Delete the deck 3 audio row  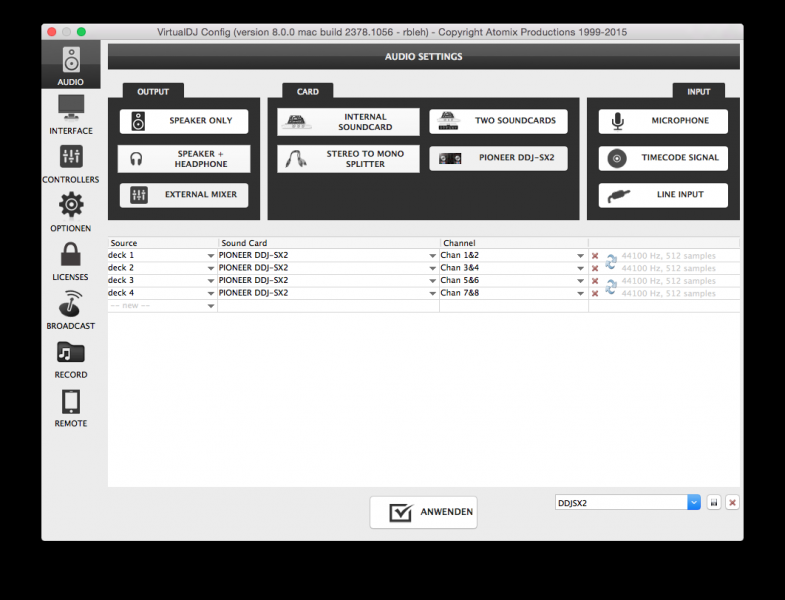point(595,280)
